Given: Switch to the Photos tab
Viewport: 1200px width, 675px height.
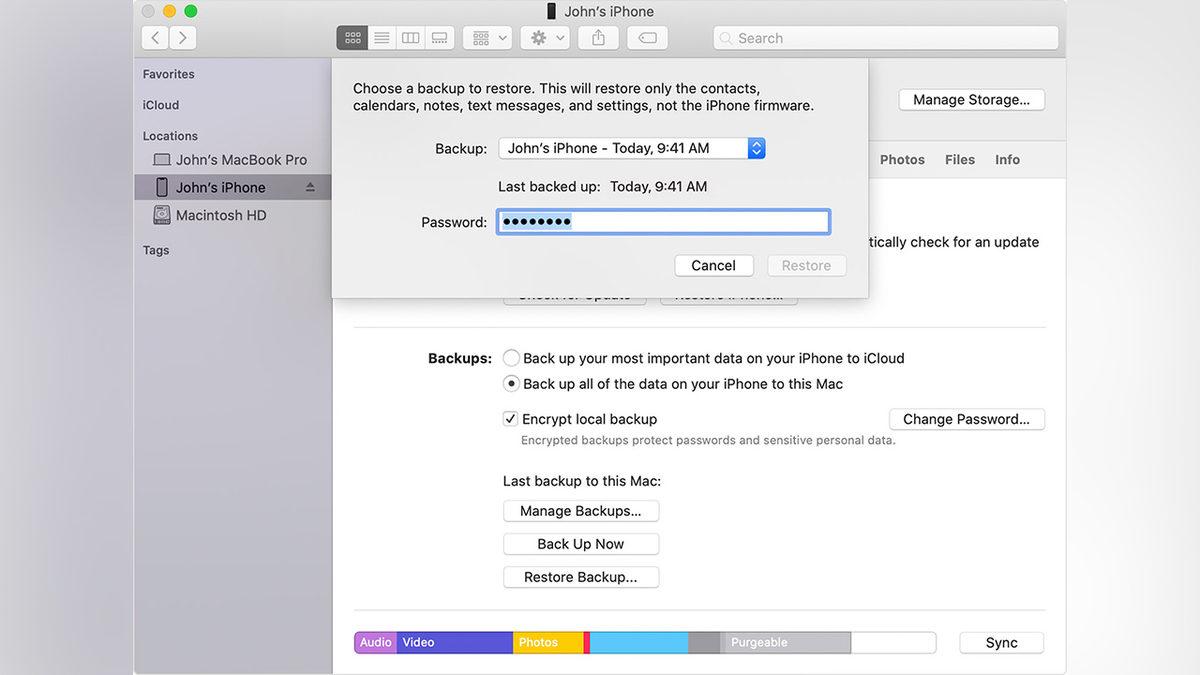Looking at the screenshot, I should click(902, 160).
